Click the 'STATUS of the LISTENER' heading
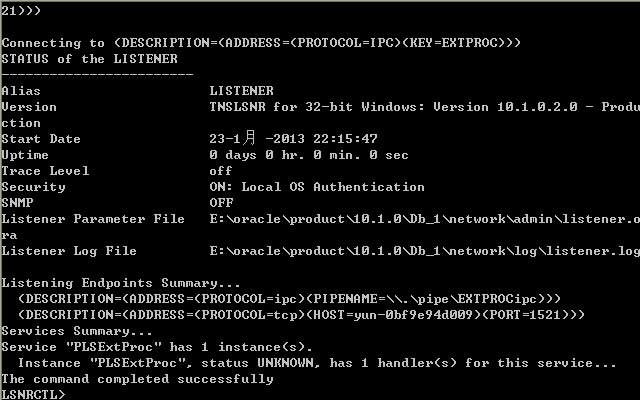 coord(89,59)
